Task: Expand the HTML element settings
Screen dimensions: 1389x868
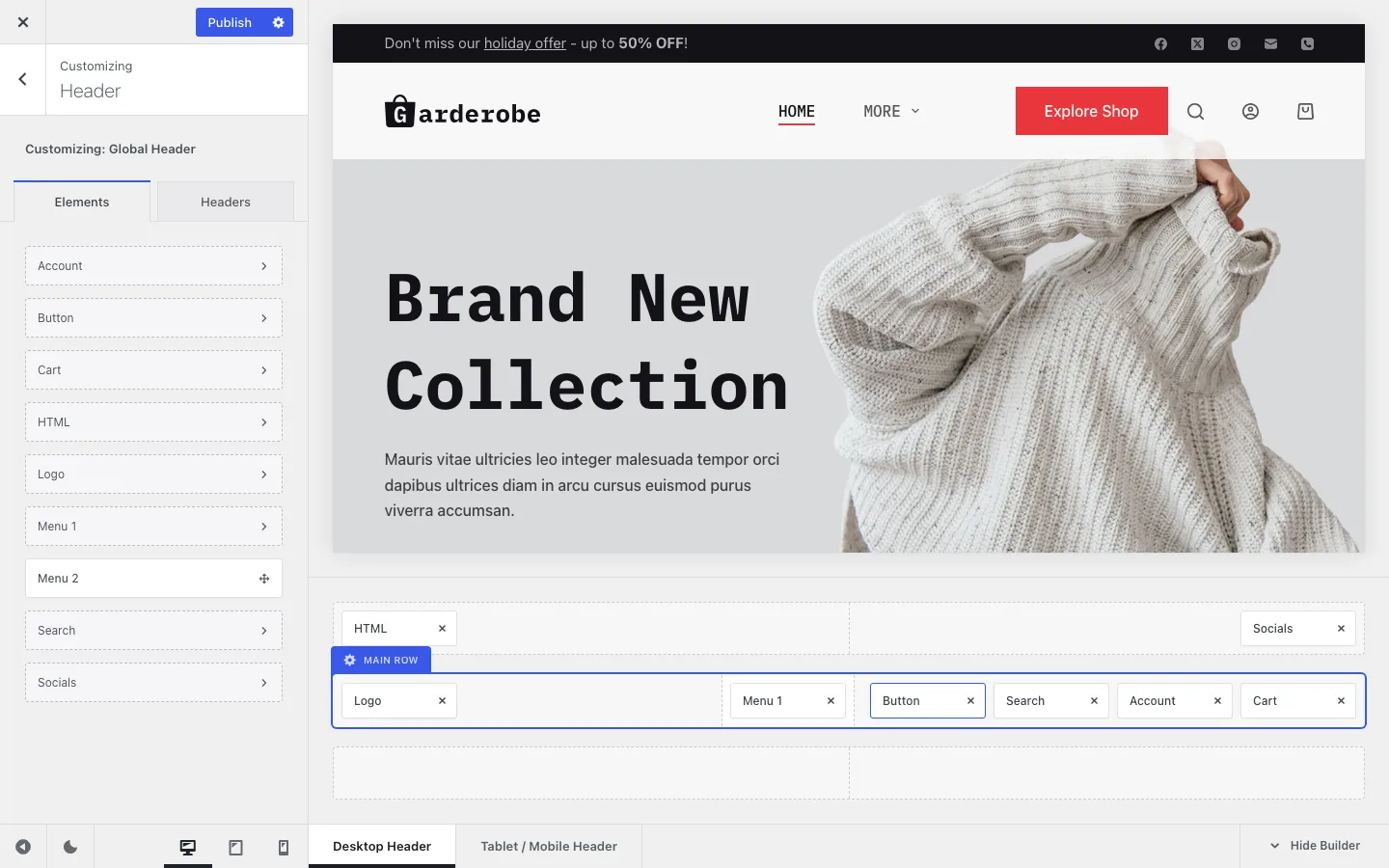Action: pyautogui.click(x=153, y=421)
